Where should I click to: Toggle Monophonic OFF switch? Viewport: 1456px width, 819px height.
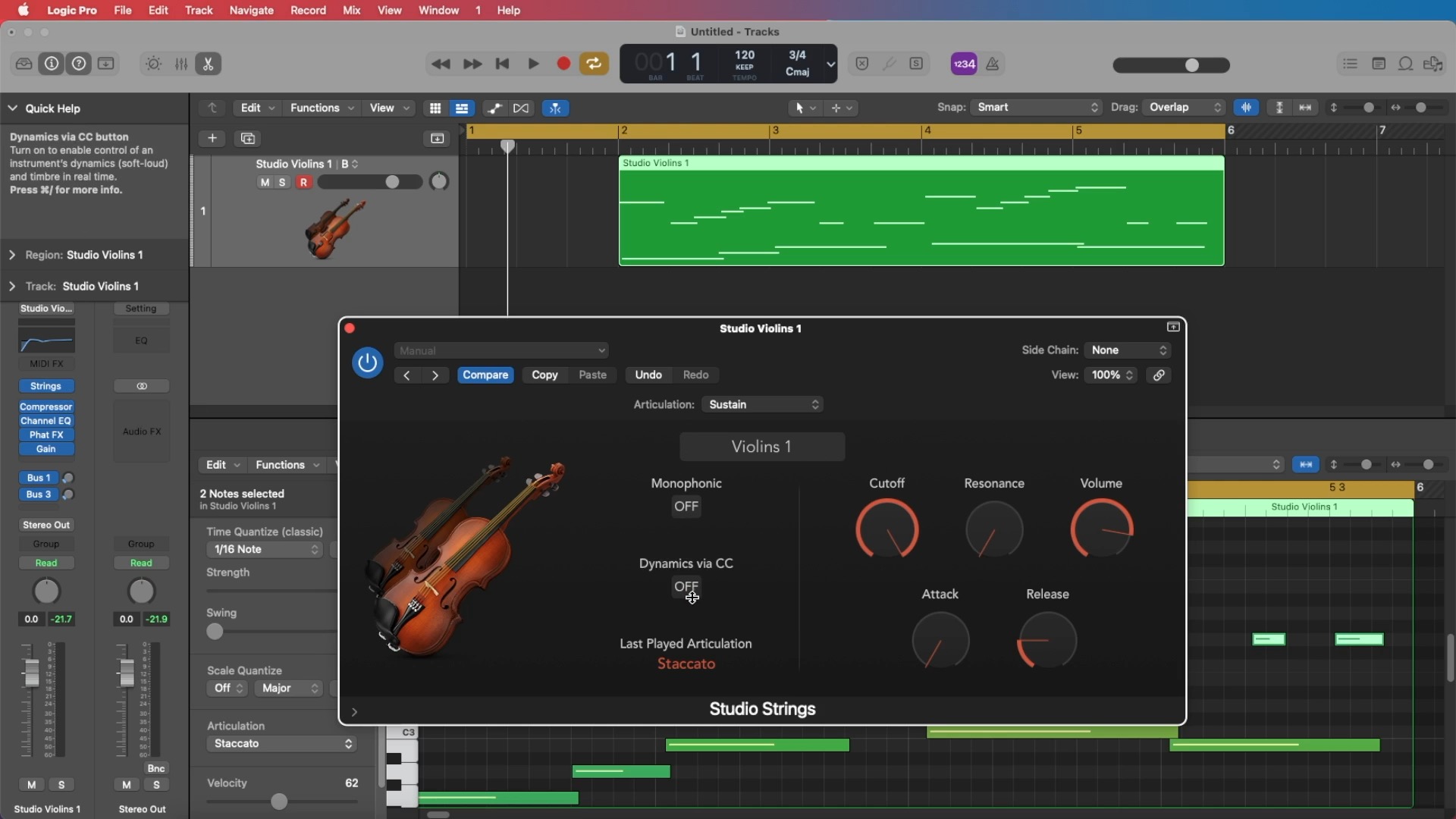click(x=686, y=507)
